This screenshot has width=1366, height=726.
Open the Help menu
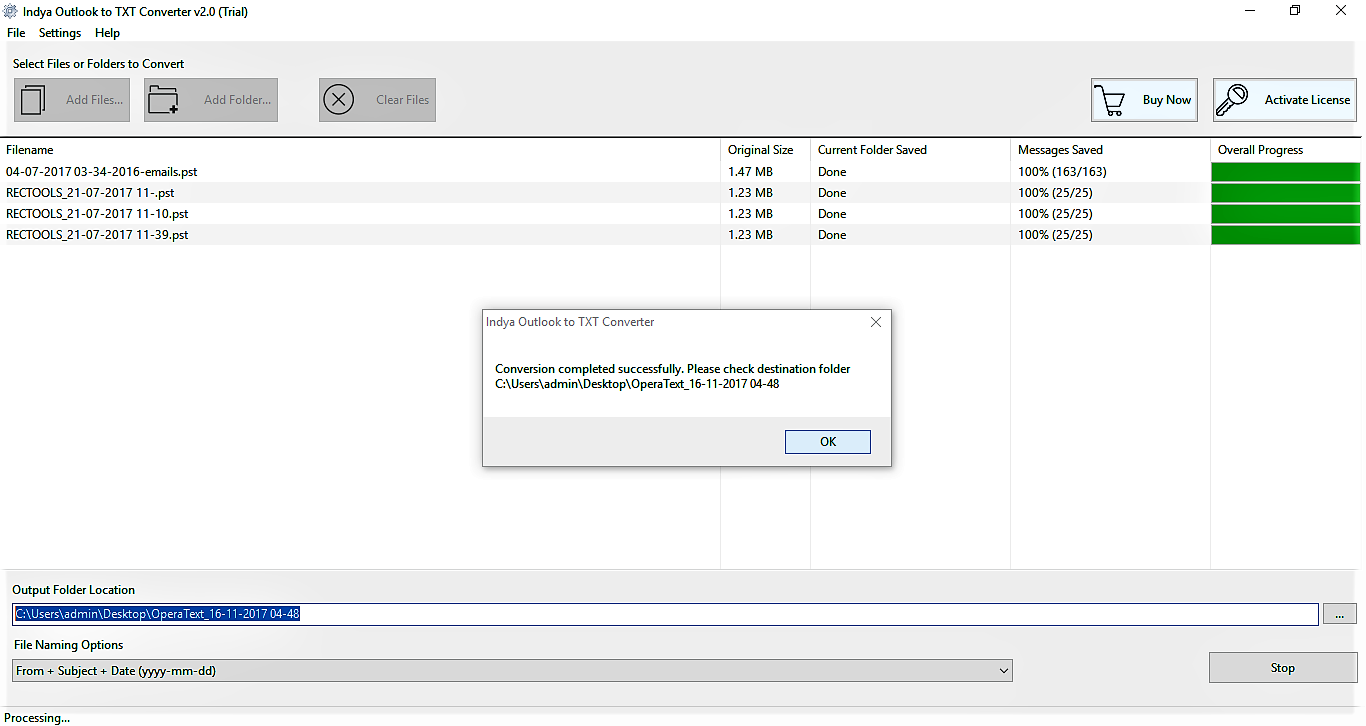(x=107, y=33)
